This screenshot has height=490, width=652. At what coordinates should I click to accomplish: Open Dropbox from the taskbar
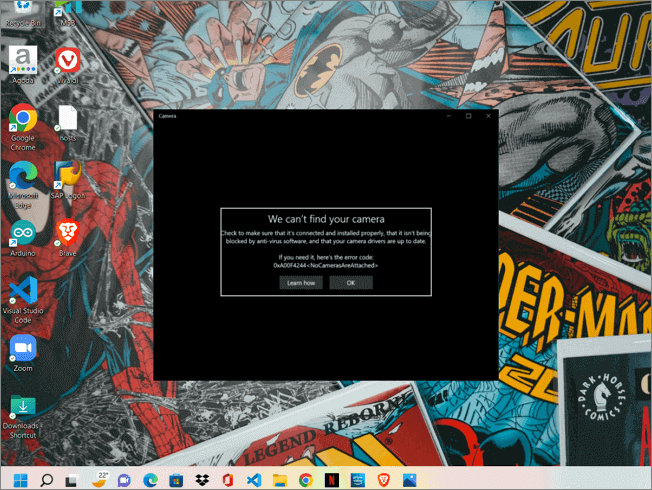(x=202, y=480)
